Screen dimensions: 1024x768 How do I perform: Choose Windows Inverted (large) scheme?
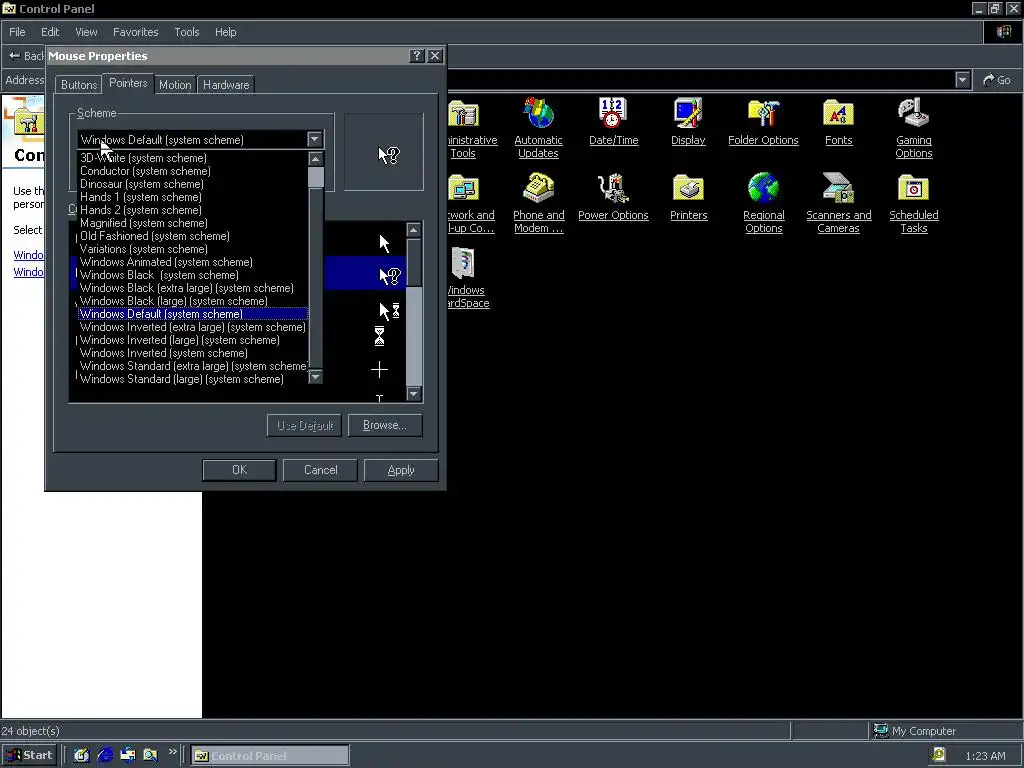(x=193, y=340)
